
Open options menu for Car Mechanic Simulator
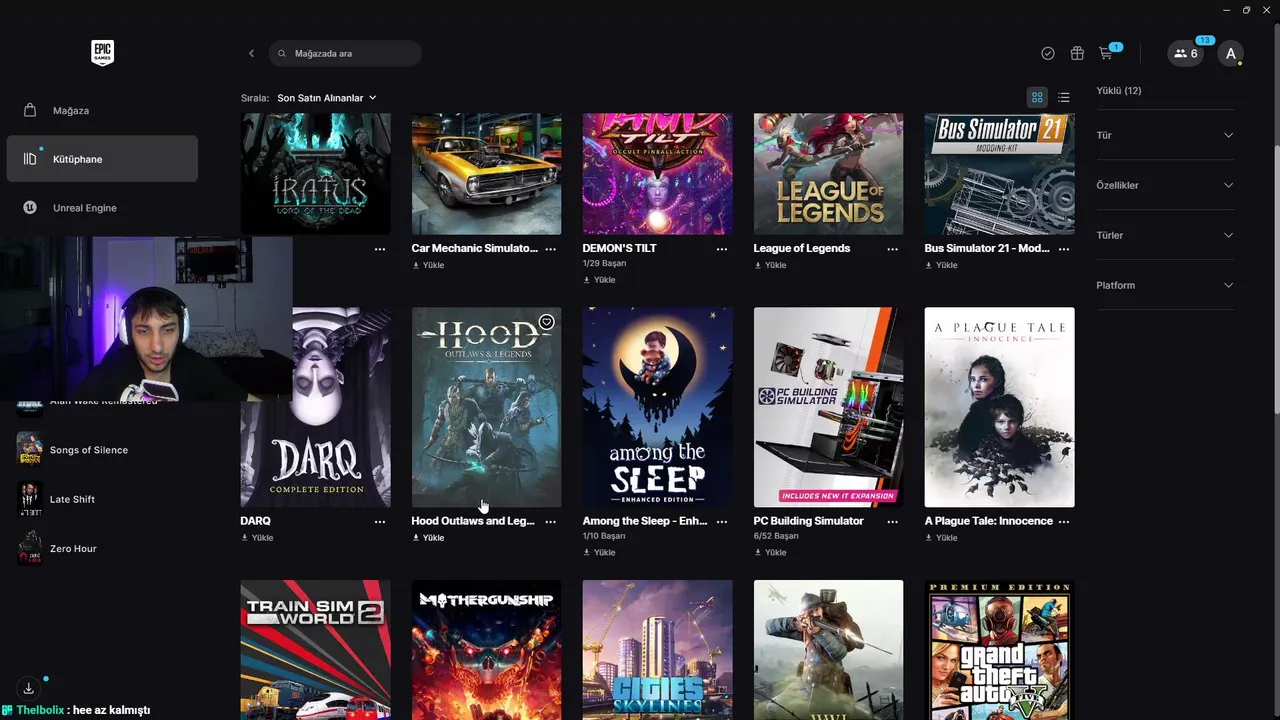pyautogui.click(x=551, y=249)
